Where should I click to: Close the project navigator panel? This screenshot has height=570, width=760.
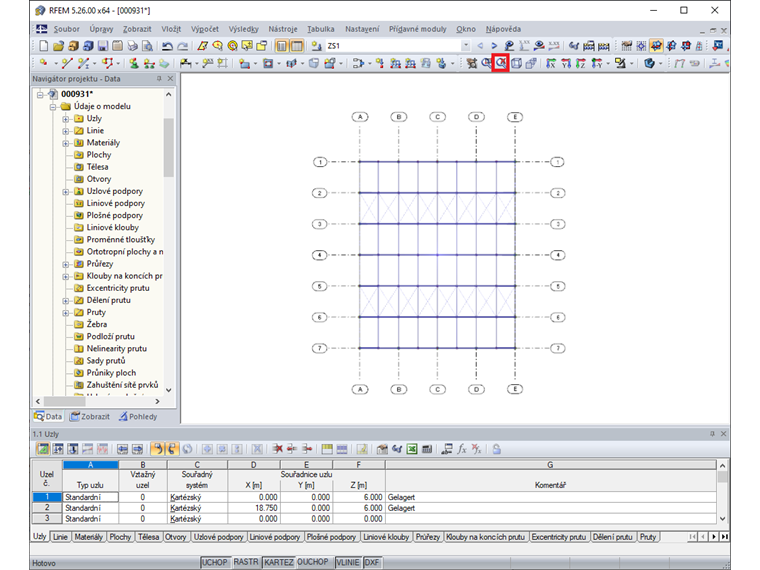click(170, 79)
